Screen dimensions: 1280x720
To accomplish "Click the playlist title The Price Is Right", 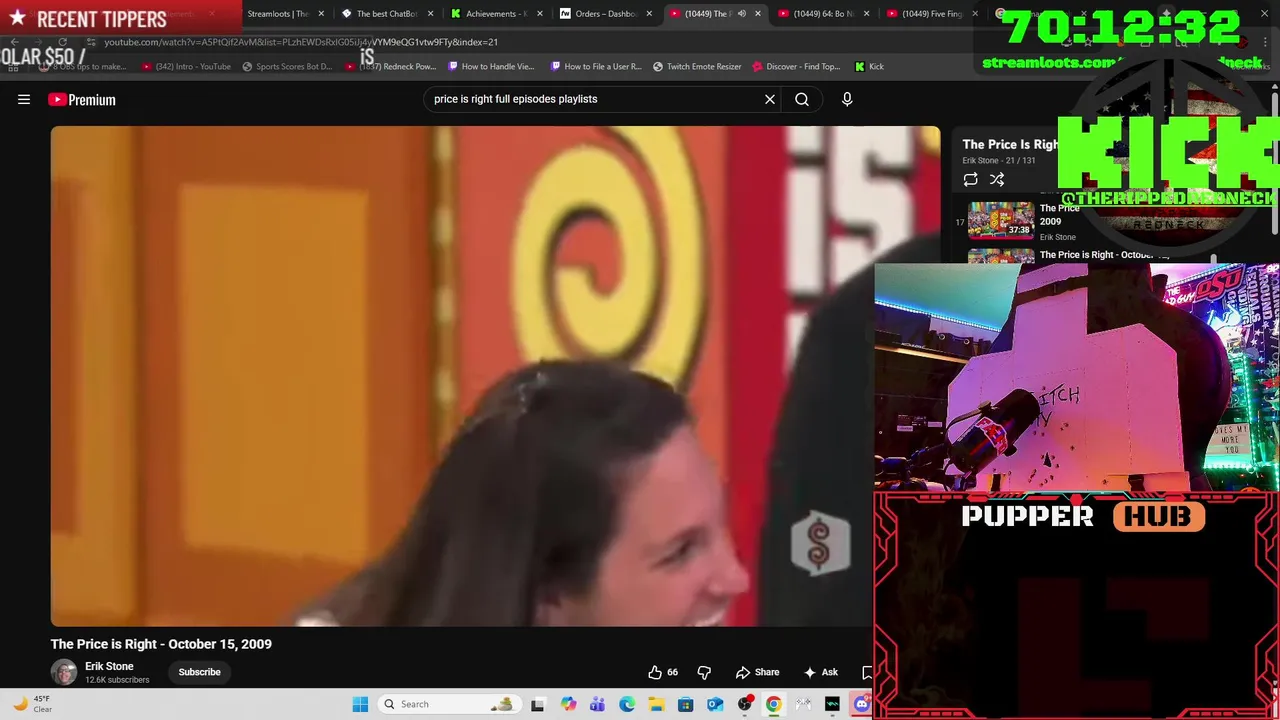I will (x=1010, y=145).
